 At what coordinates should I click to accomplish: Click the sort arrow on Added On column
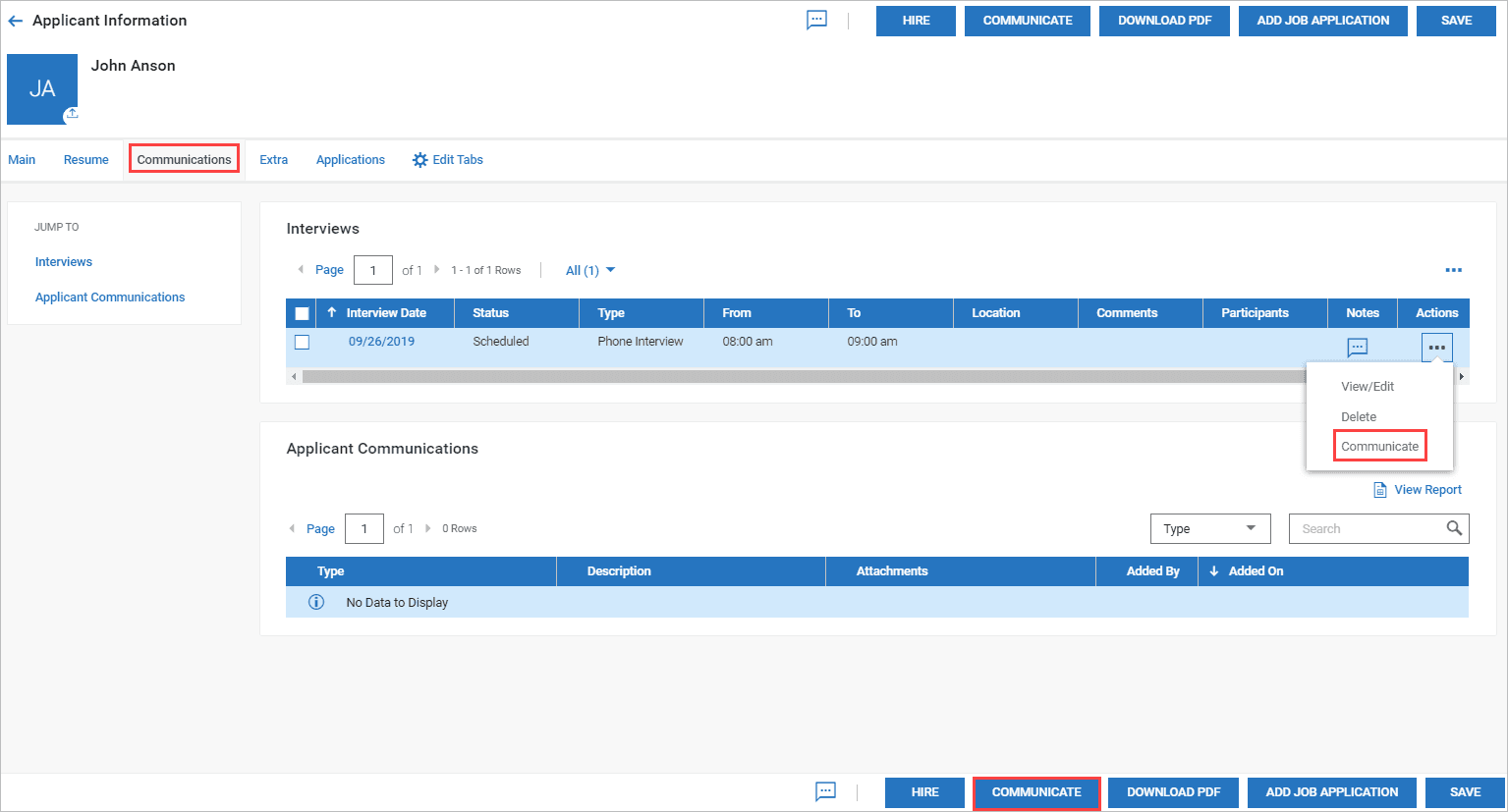tap(1214, 571)
